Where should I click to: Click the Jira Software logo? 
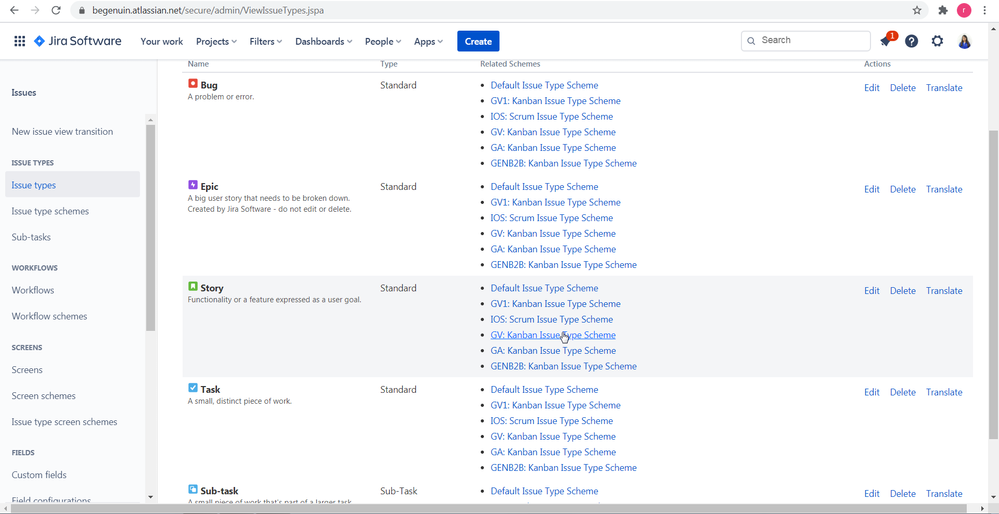pos(77,41)
